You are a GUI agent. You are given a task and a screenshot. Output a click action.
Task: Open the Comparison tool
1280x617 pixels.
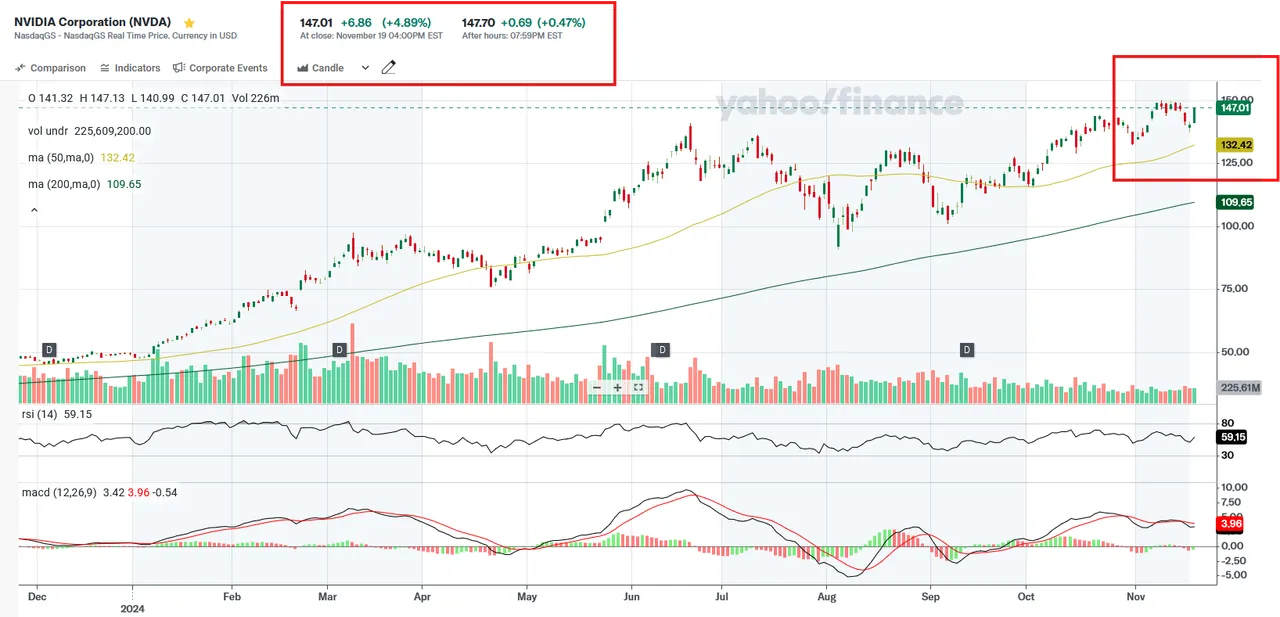click(x=50, y=68)
